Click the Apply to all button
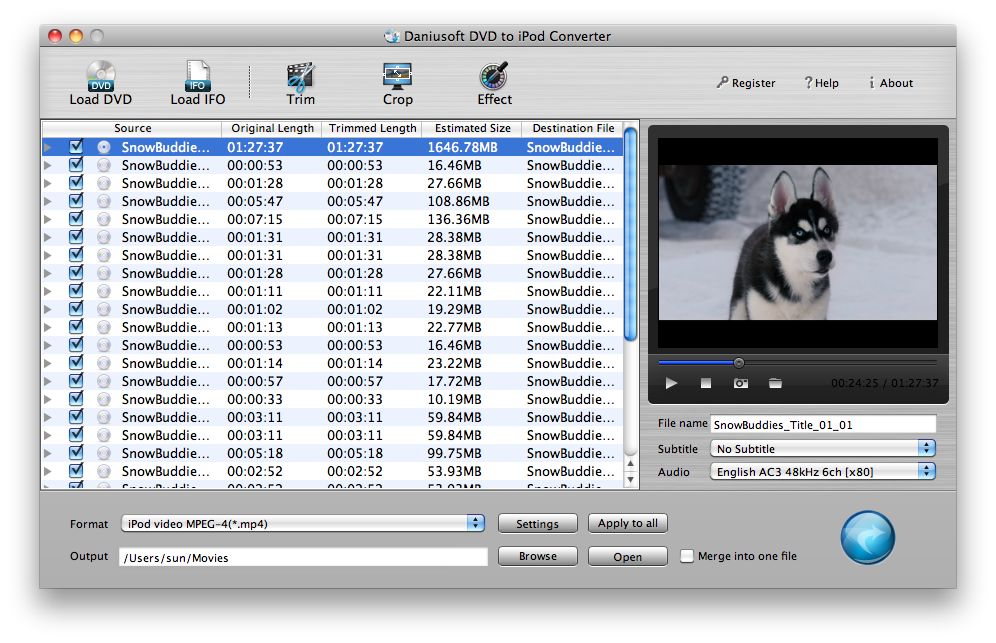Image resolution: width=996 pixels, height=643 pixels. pyautogui.click(x=628, y=523)
